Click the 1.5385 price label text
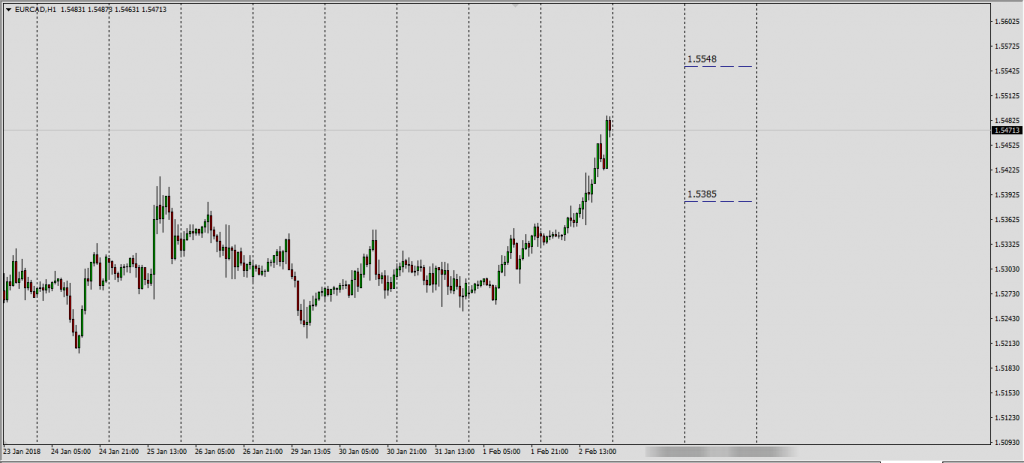 coord(702,194)
